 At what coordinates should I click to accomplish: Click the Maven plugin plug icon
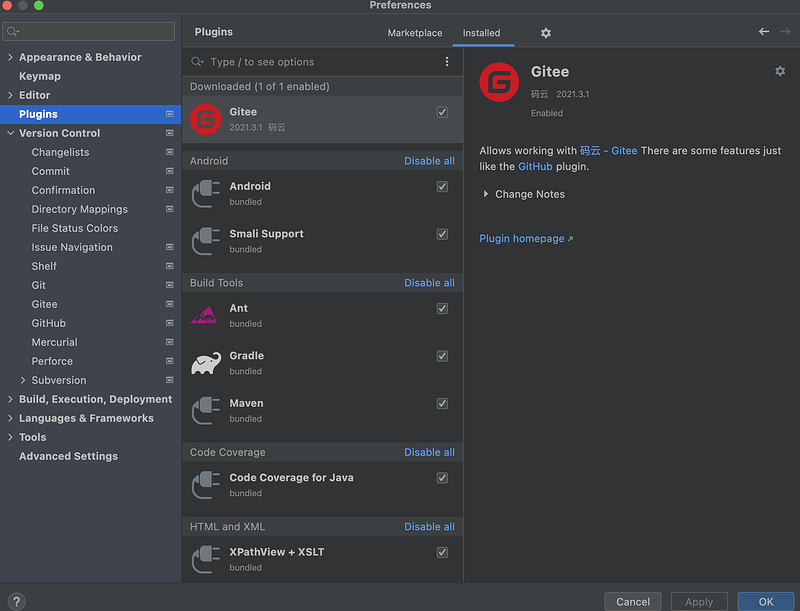click(x=206, y=411)
